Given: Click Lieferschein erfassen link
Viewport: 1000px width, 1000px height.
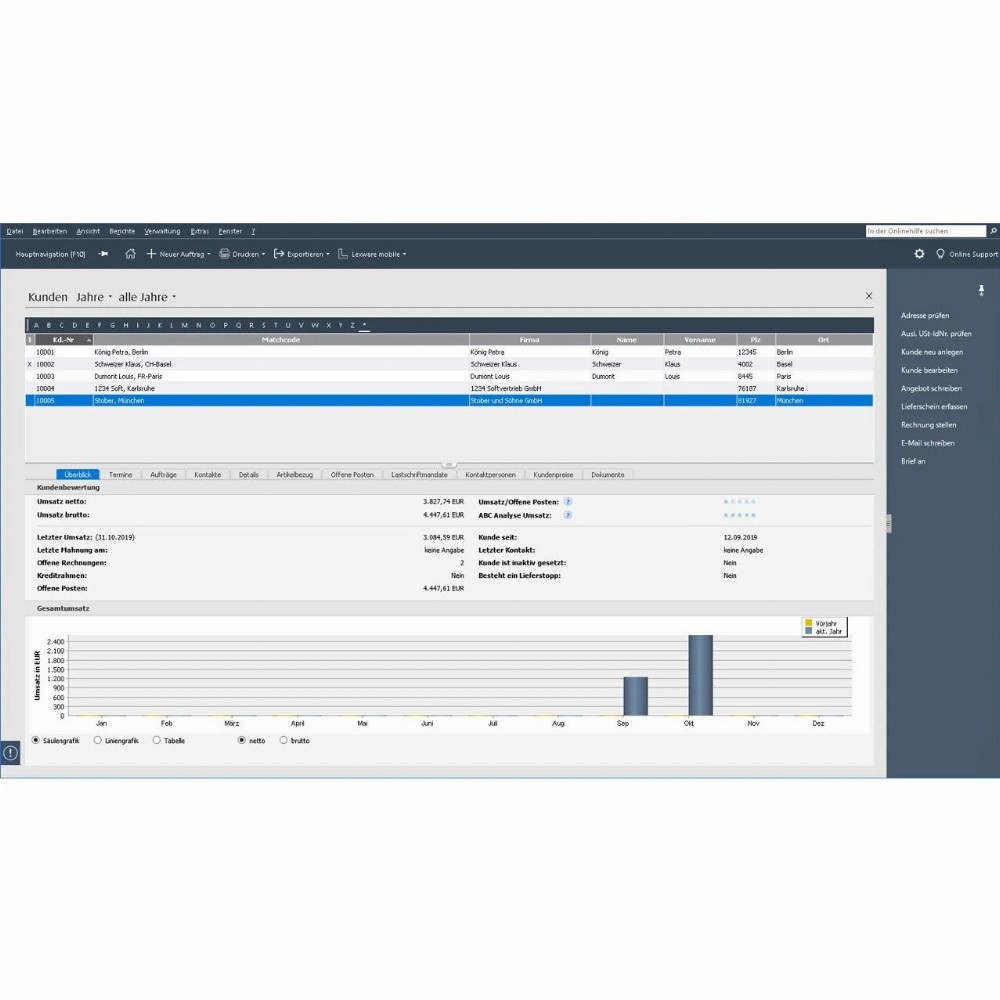Looking at the screenshot, I should [x=934, y=406].
